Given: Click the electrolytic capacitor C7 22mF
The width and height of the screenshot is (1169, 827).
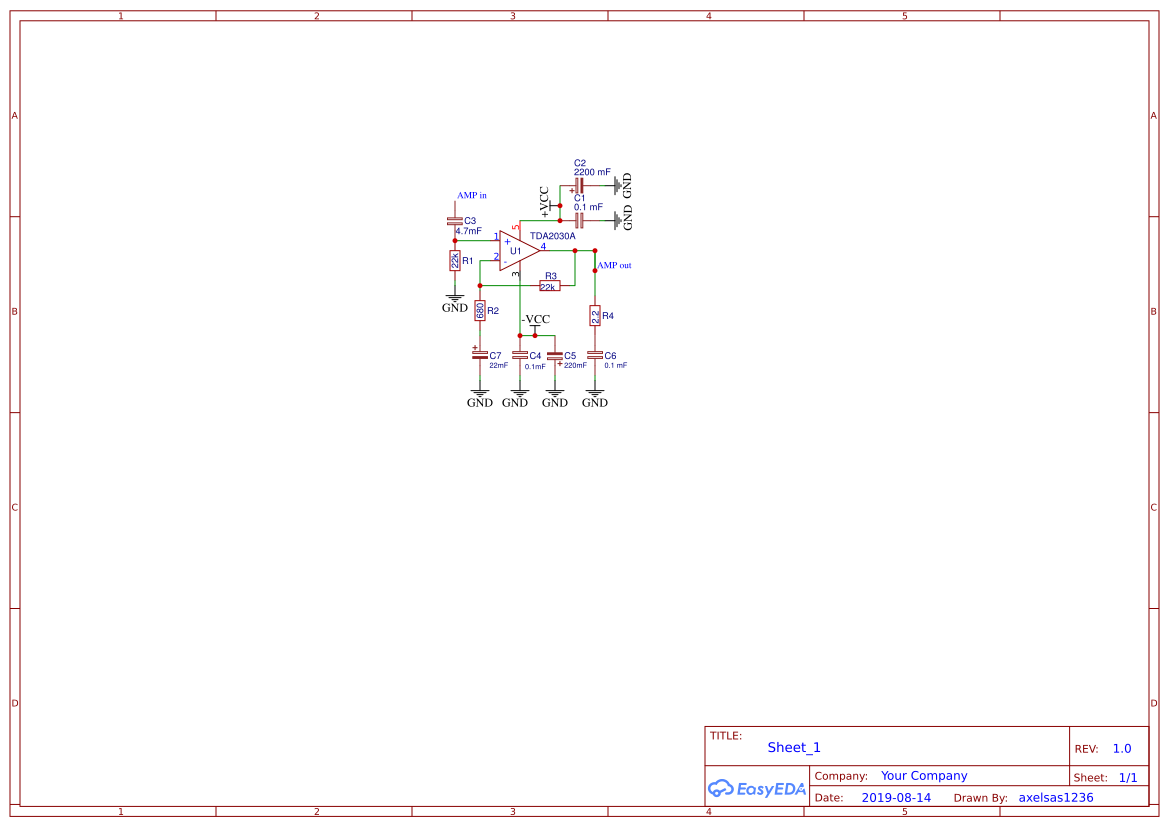Looking at the screenshot, I should coord(479,356).
